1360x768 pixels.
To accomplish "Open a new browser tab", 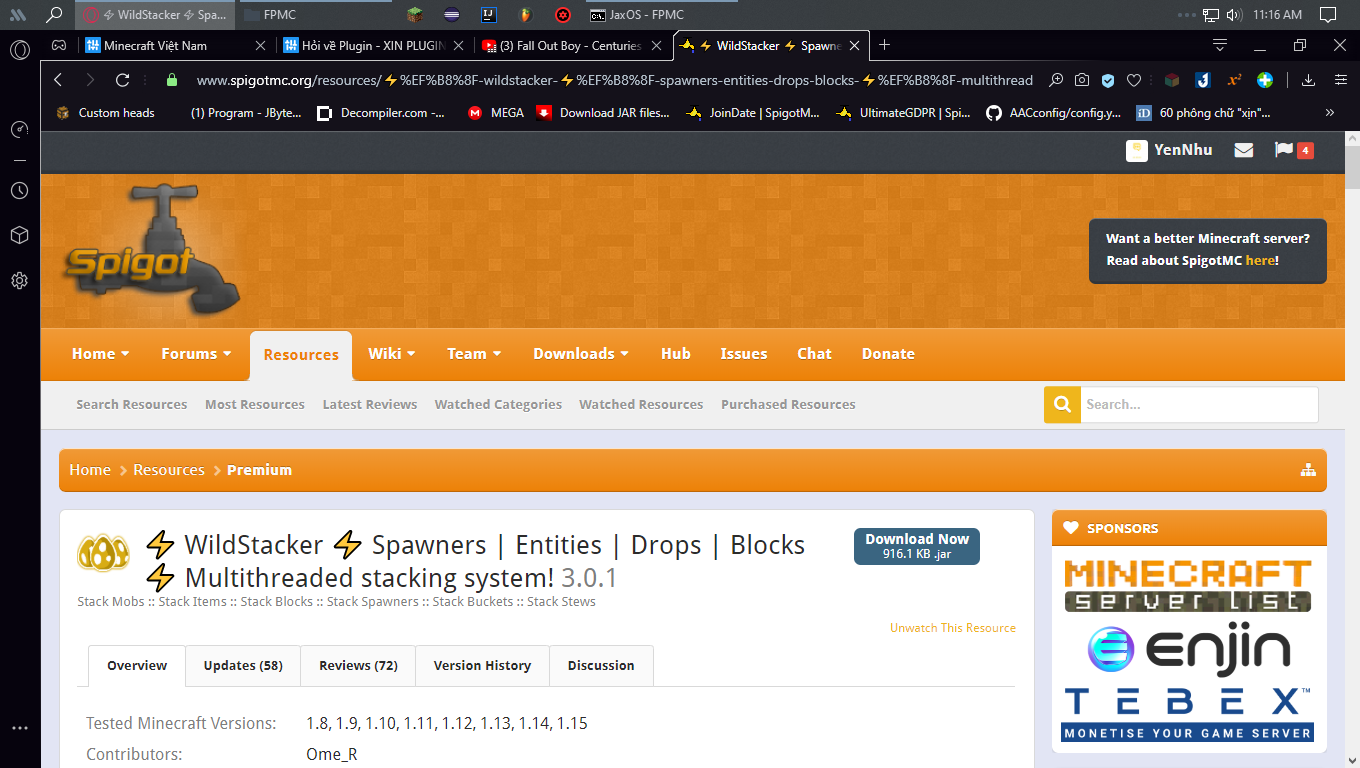I will point(884,45).
